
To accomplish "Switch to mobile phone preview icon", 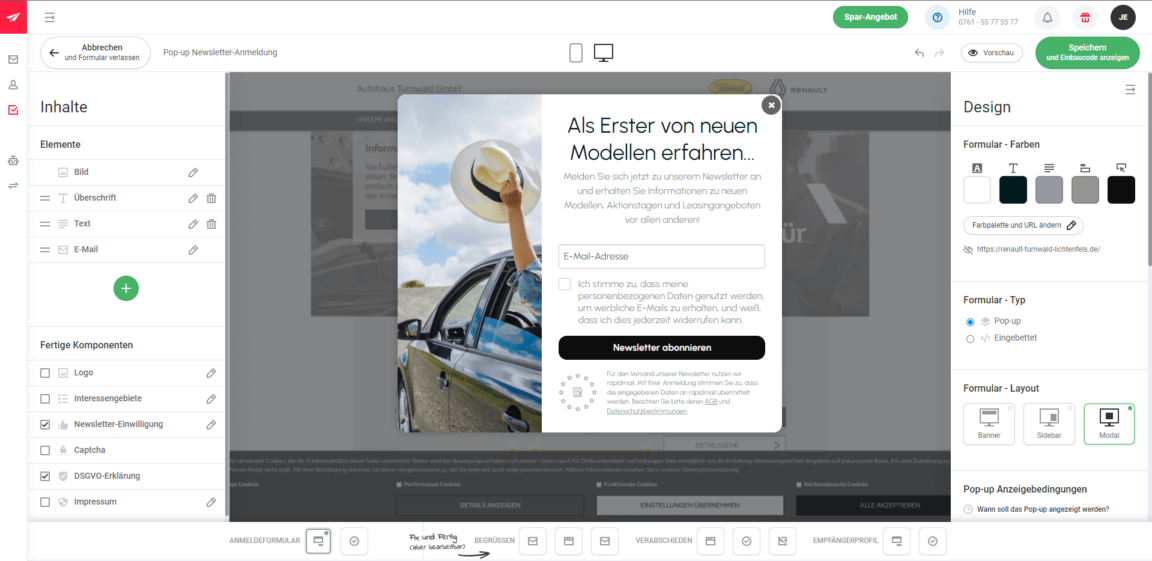I will pyautogui.click(x=576, y=53).
